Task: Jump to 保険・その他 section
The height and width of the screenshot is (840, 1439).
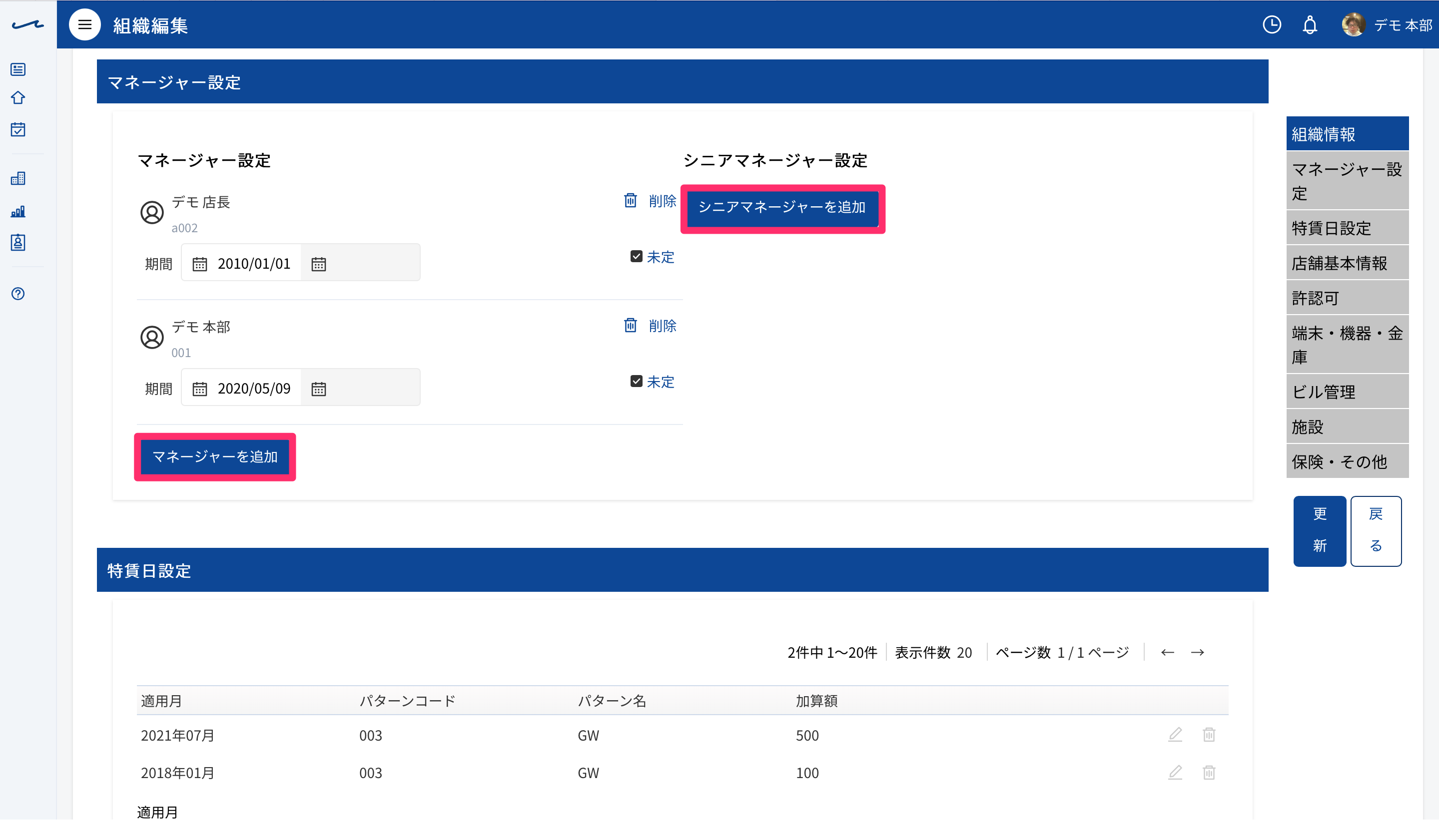Action: [1348, 461]
